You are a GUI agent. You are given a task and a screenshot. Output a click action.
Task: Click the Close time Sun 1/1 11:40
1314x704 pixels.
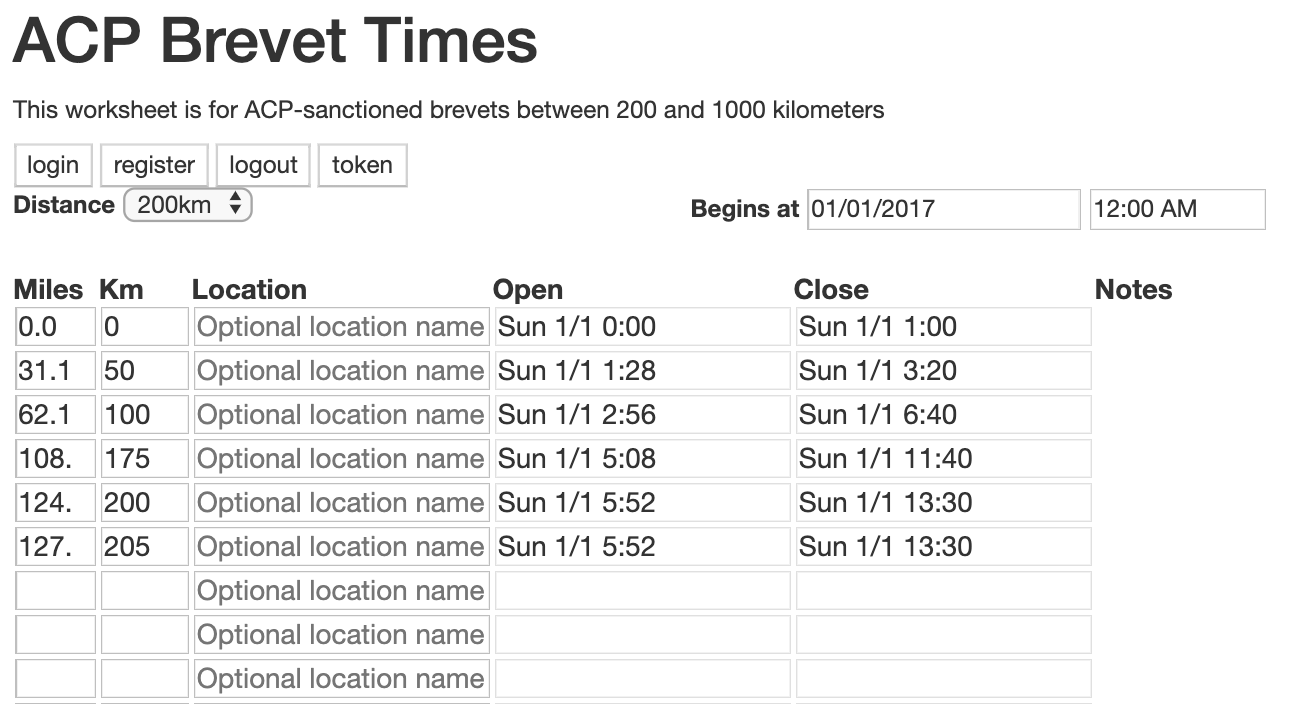point(943,459)
